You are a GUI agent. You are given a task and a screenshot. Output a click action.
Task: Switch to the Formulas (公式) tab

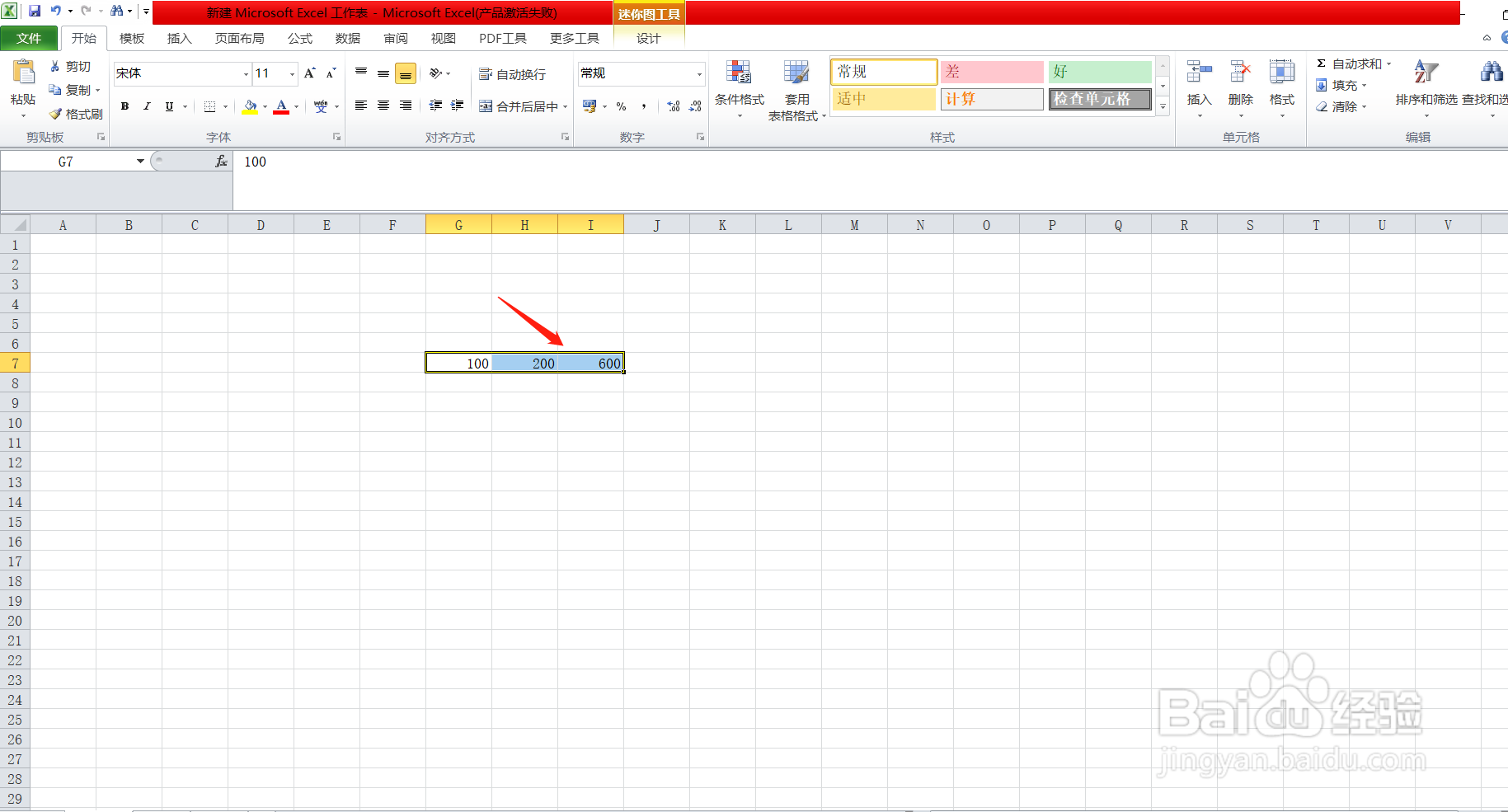click(x=299, y=39)
